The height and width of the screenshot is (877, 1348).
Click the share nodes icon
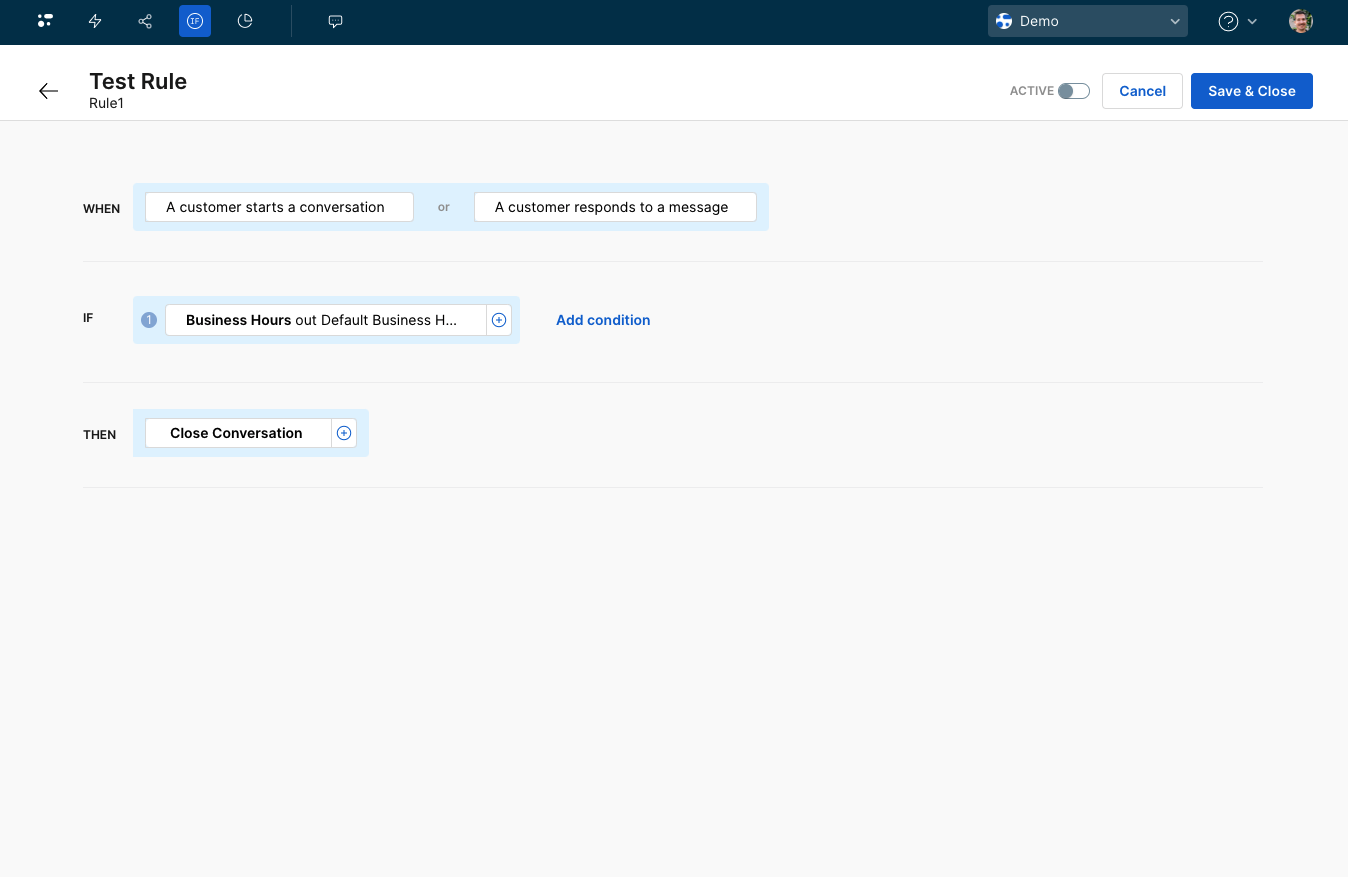145,21
